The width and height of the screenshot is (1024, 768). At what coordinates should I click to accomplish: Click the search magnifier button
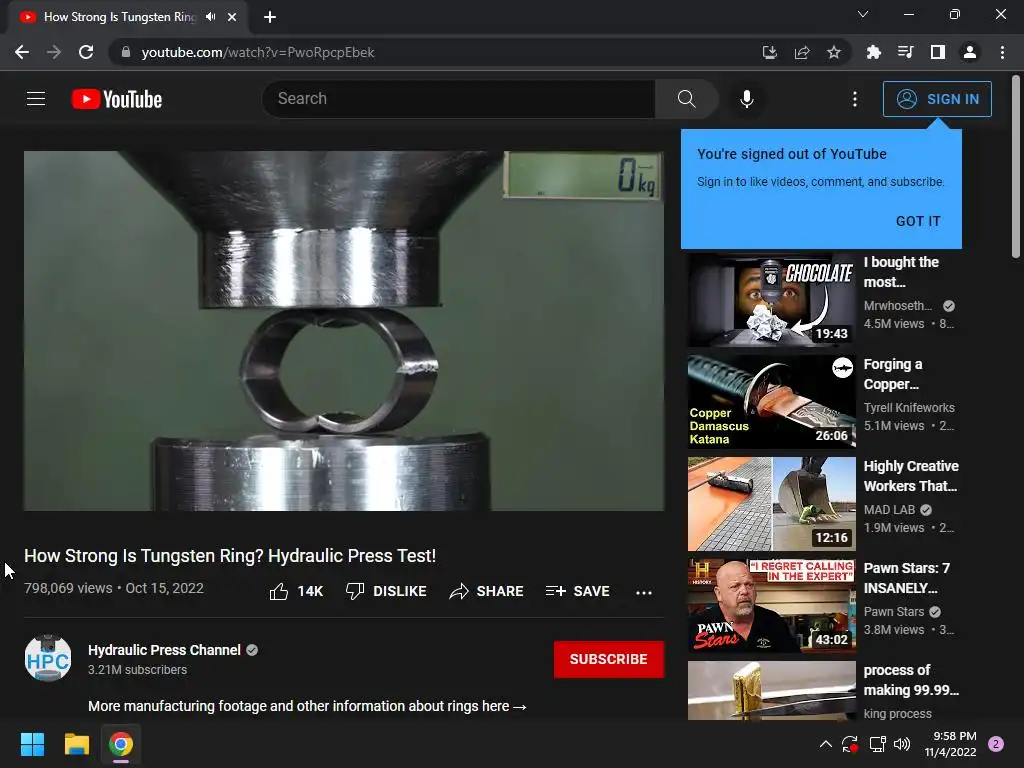(x=686, y=99)
